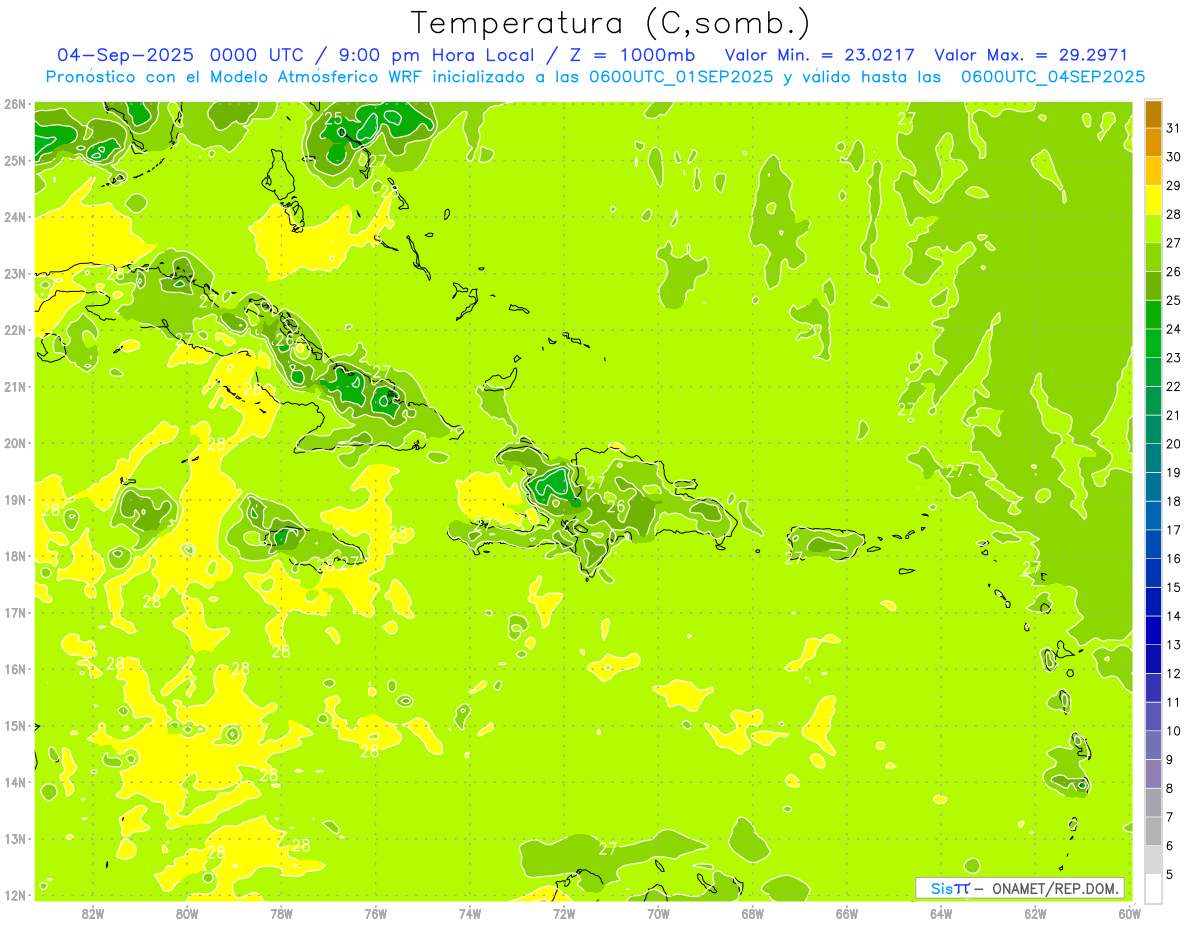
Task: Click the '10' label on the color scale
Action: tap(1173, 731)
